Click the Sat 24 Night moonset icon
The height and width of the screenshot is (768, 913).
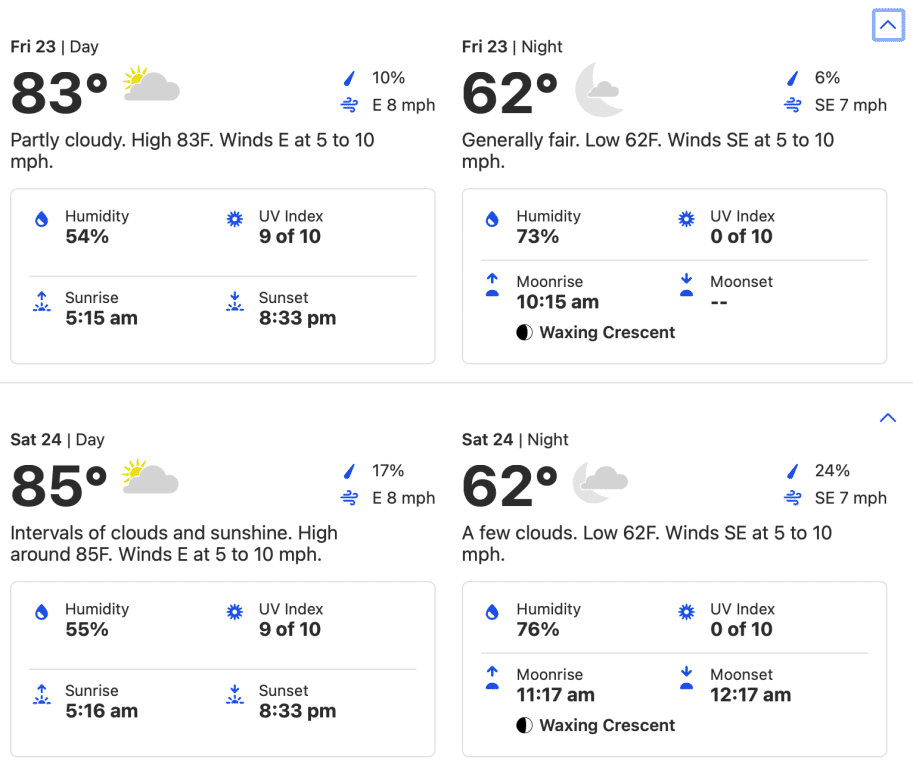[686, 679]
